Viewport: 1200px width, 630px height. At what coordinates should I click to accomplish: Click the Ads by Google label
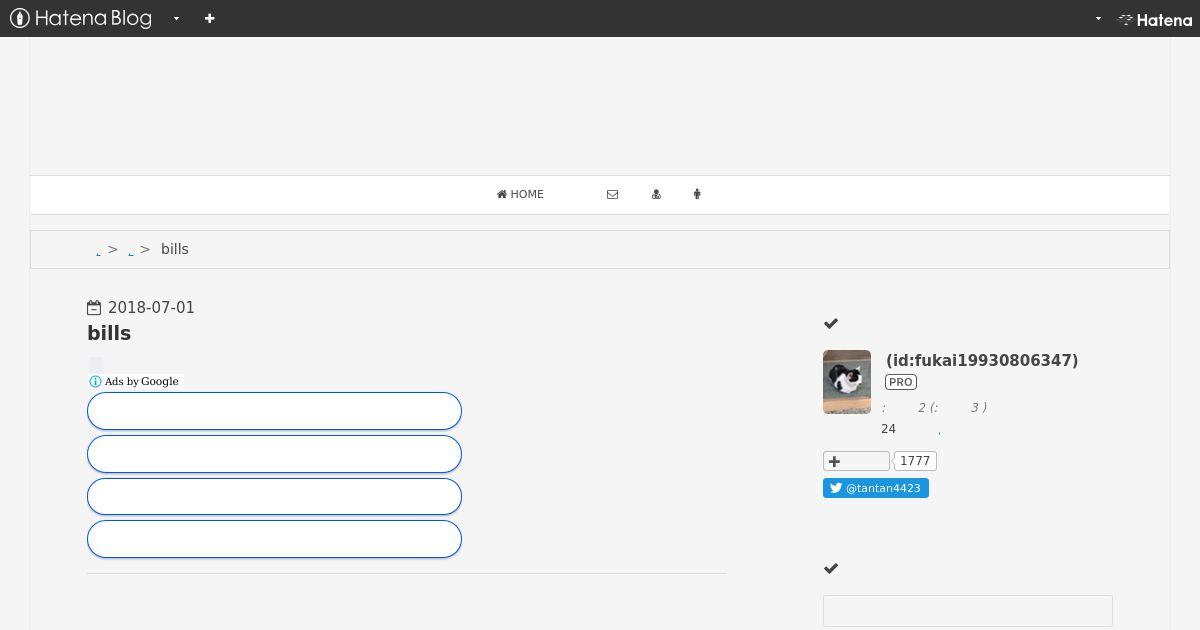click(x=142, y=381)
